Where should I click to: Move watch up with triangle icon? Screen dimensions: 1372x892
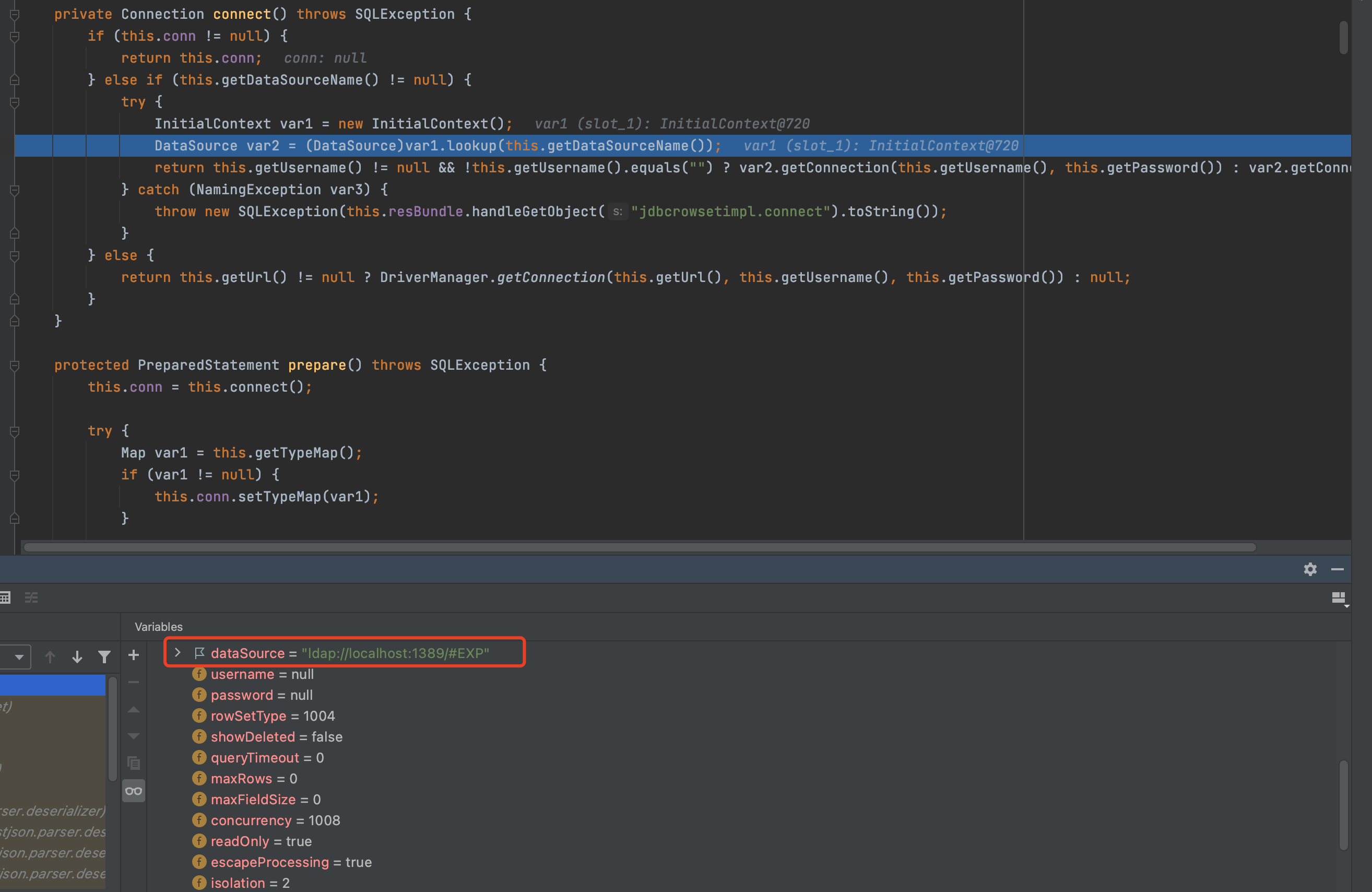click(x=134, y=709)
